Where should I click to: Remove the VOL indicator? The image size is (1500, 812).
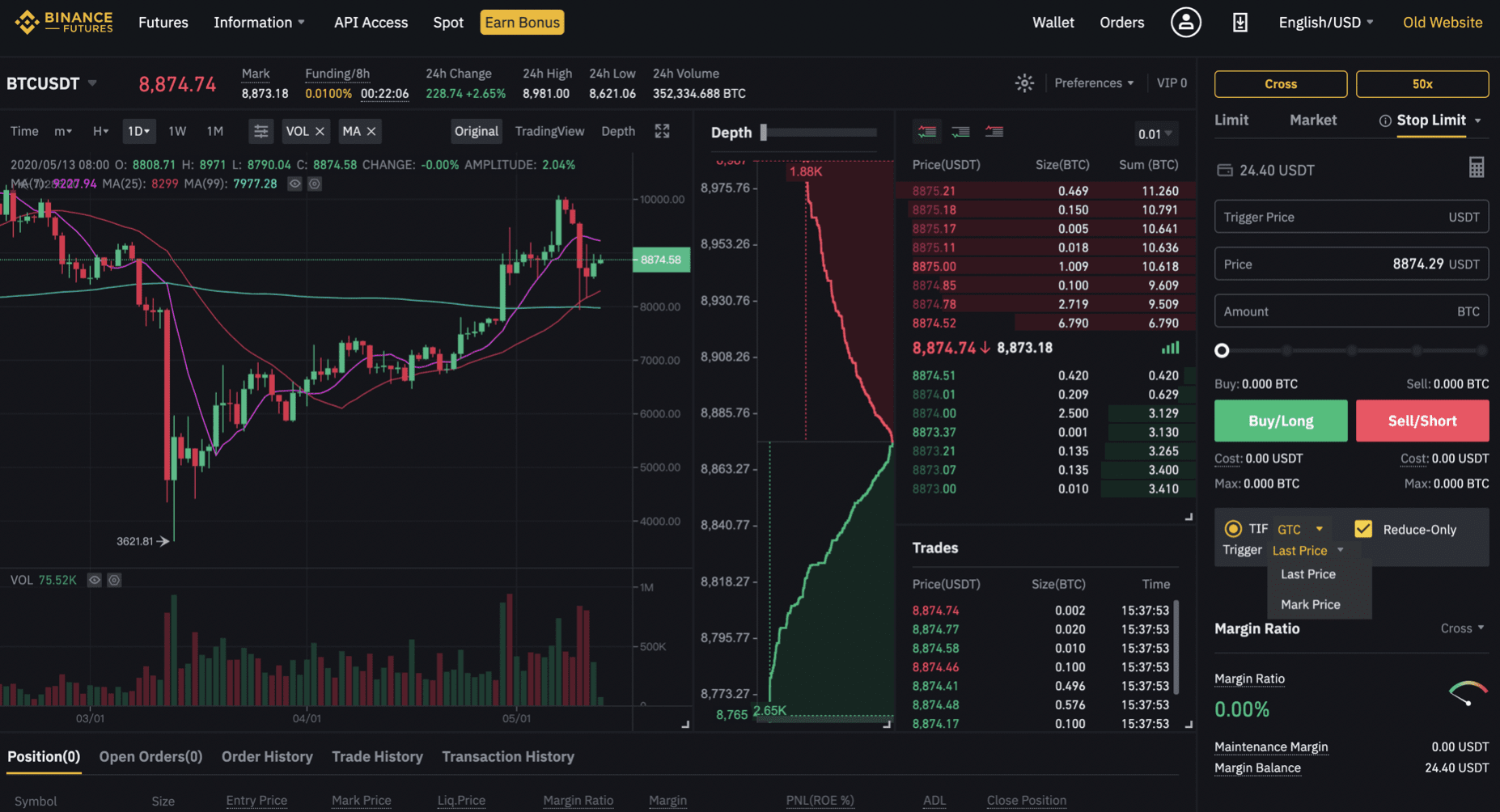pos(320,131)
